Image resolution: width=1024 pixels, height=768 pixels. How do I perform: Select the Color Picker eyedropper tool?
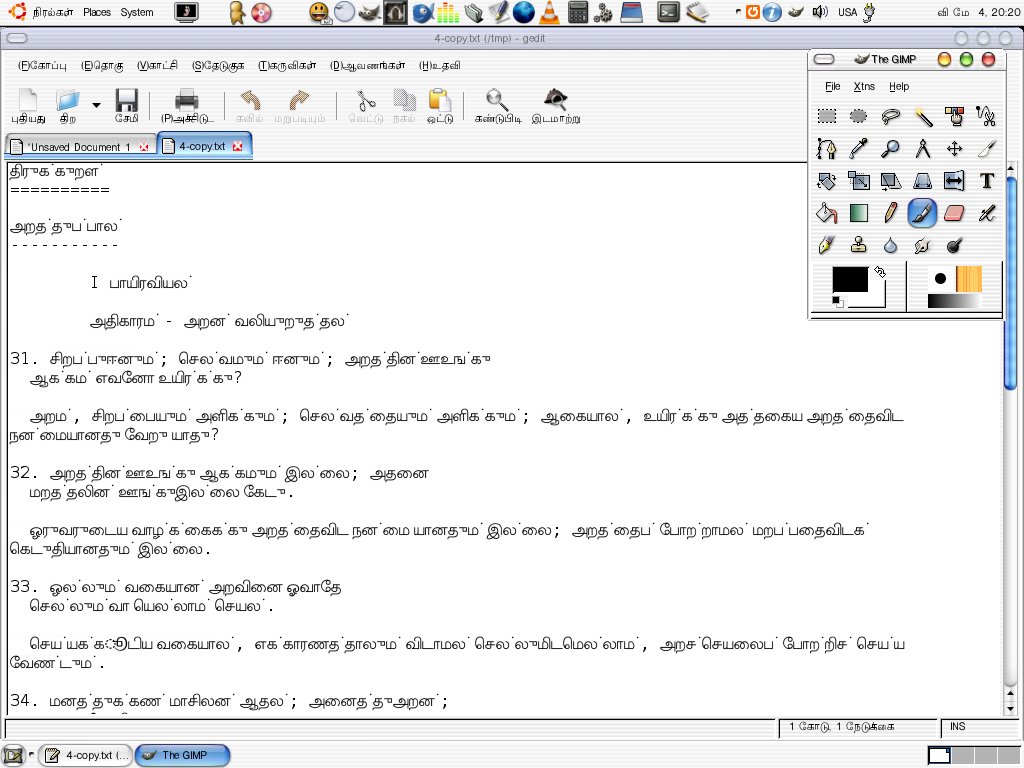[859, 149]
